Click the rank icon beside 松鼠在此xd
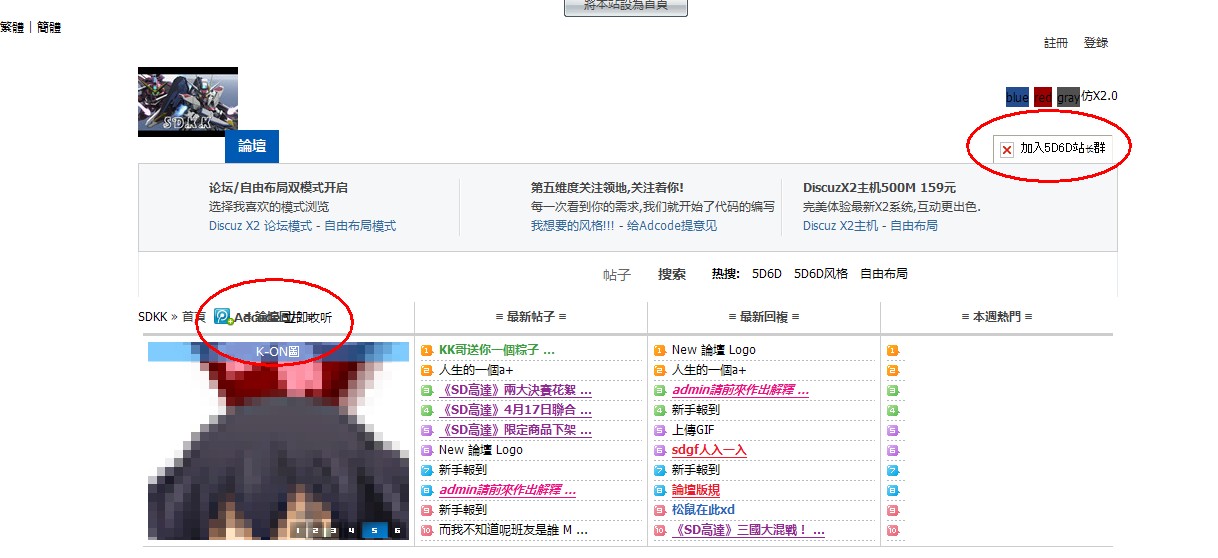Screen dimensions: 1218x558 [x=660, y=510]
